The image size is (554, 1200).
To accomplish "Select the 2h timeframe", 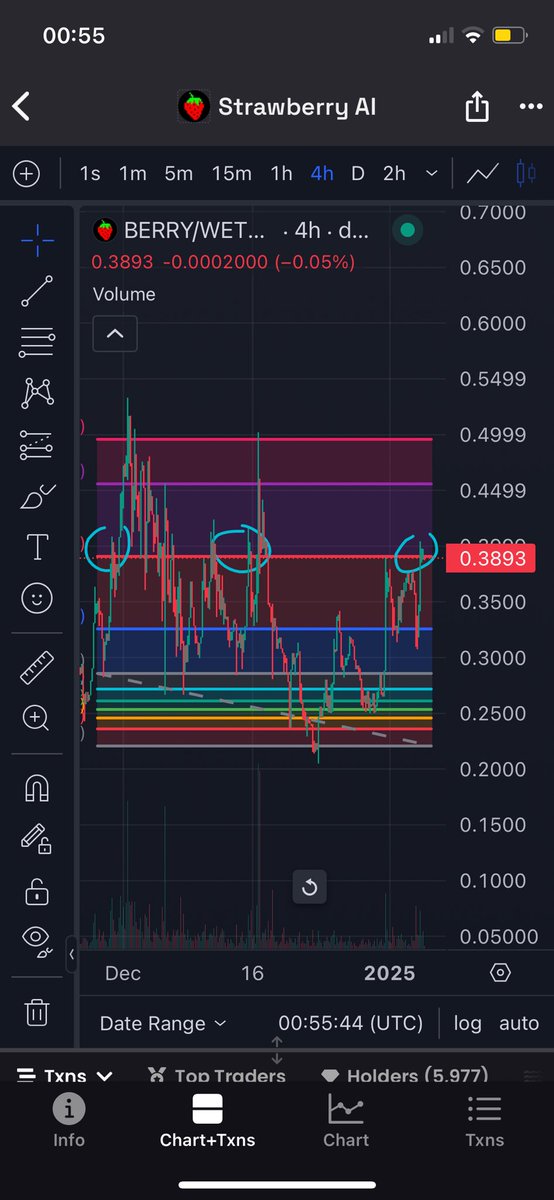I will (394, 173).
